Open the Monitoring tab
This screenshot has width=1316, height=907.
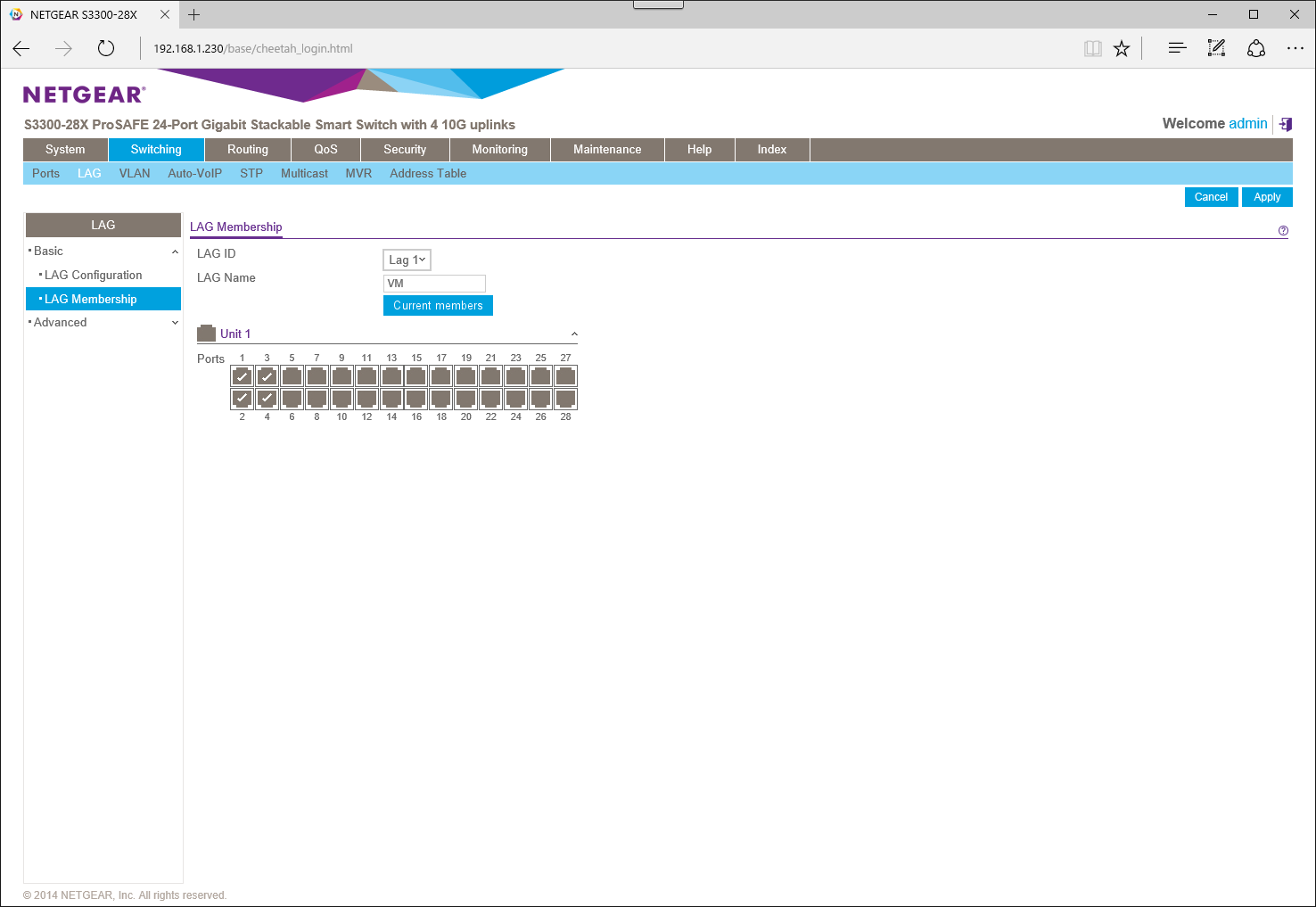click(x=500, y=150)
